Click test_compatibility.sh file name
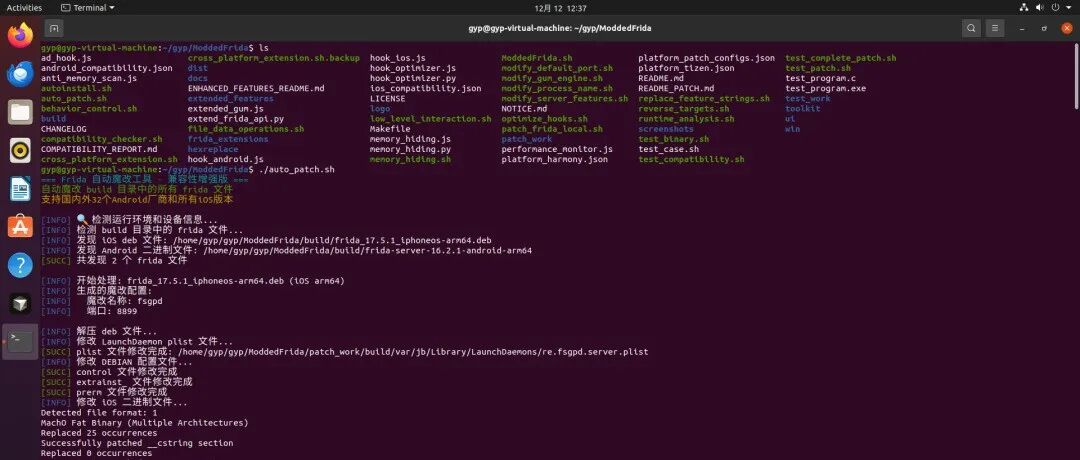 click(x=691, y=159)
